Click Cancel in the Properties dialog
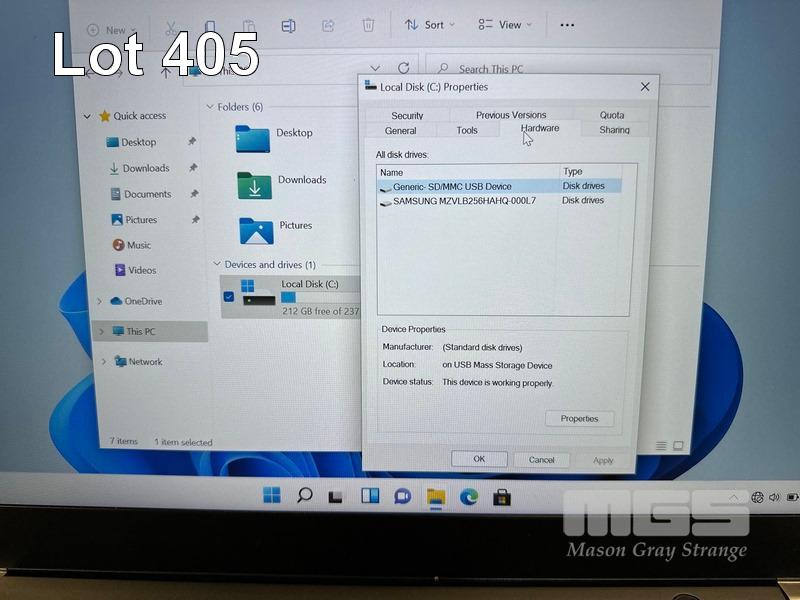 pyautogui.click(x=541, y=460)
